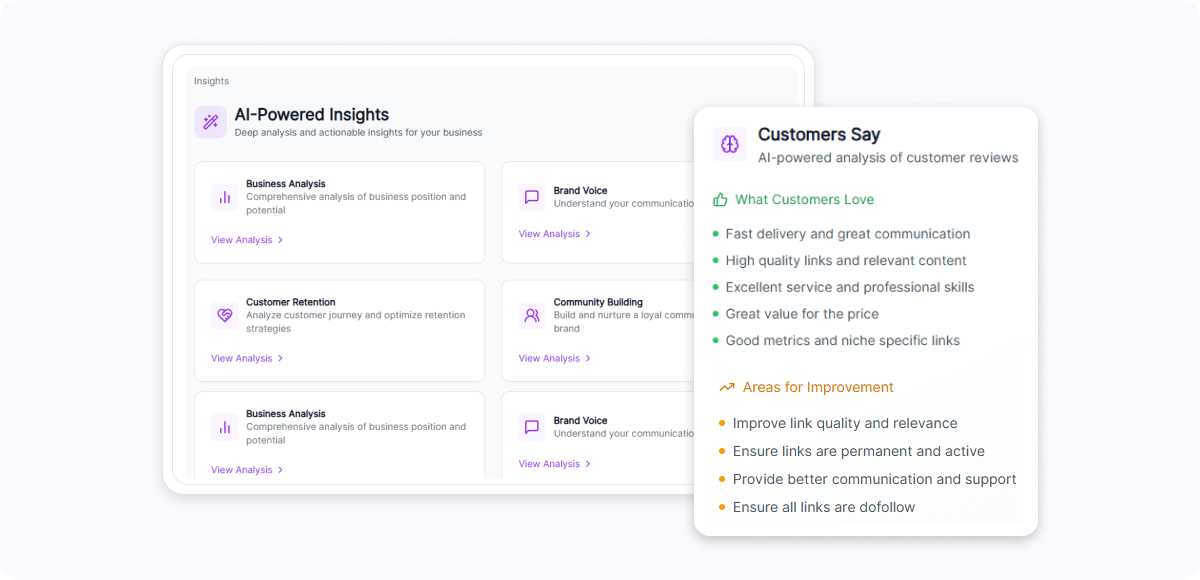Image resolution: width=1200 pixels, height=580 pixels.
Task: Click bar chart icon in top Business Analysis card
Action: (225, 197)
